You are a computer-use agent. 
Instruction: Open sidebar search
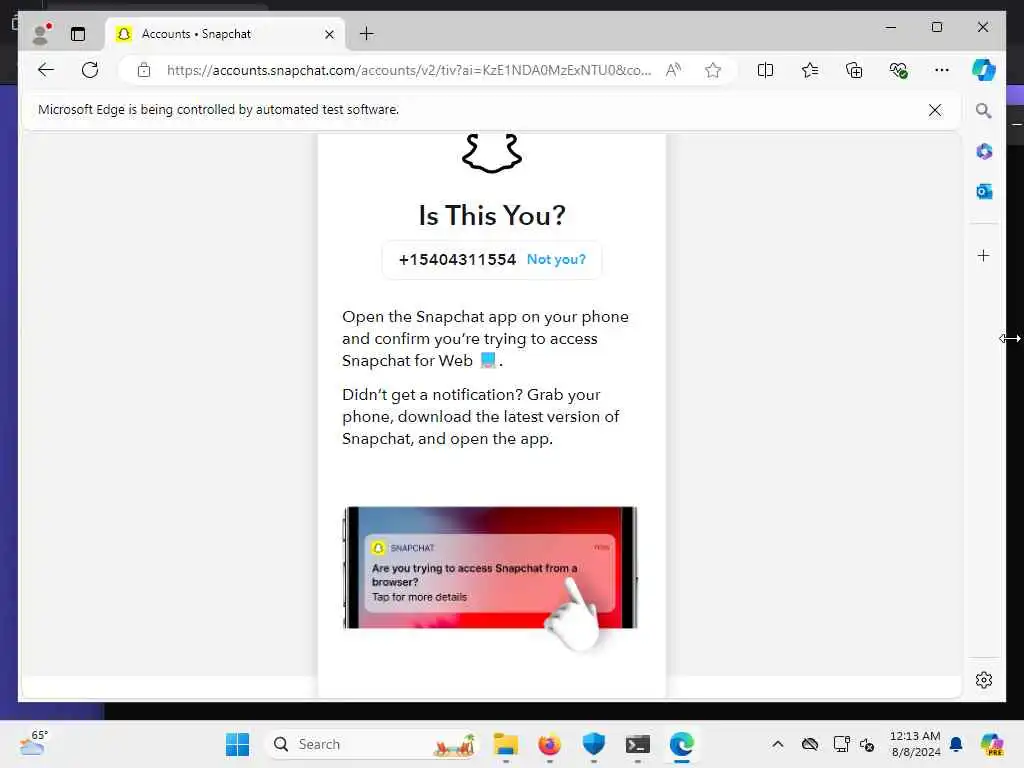click(x=984, y=110)
